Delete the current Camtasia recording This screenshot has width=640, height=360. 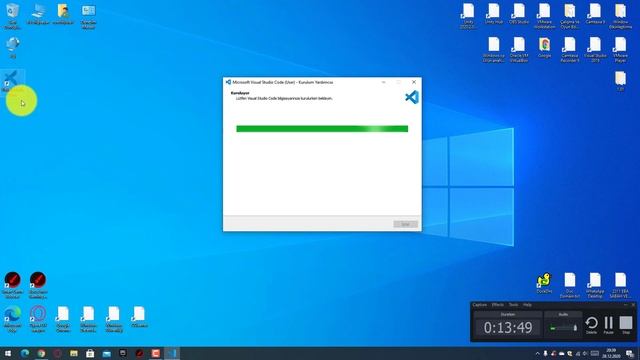(591, 325)
